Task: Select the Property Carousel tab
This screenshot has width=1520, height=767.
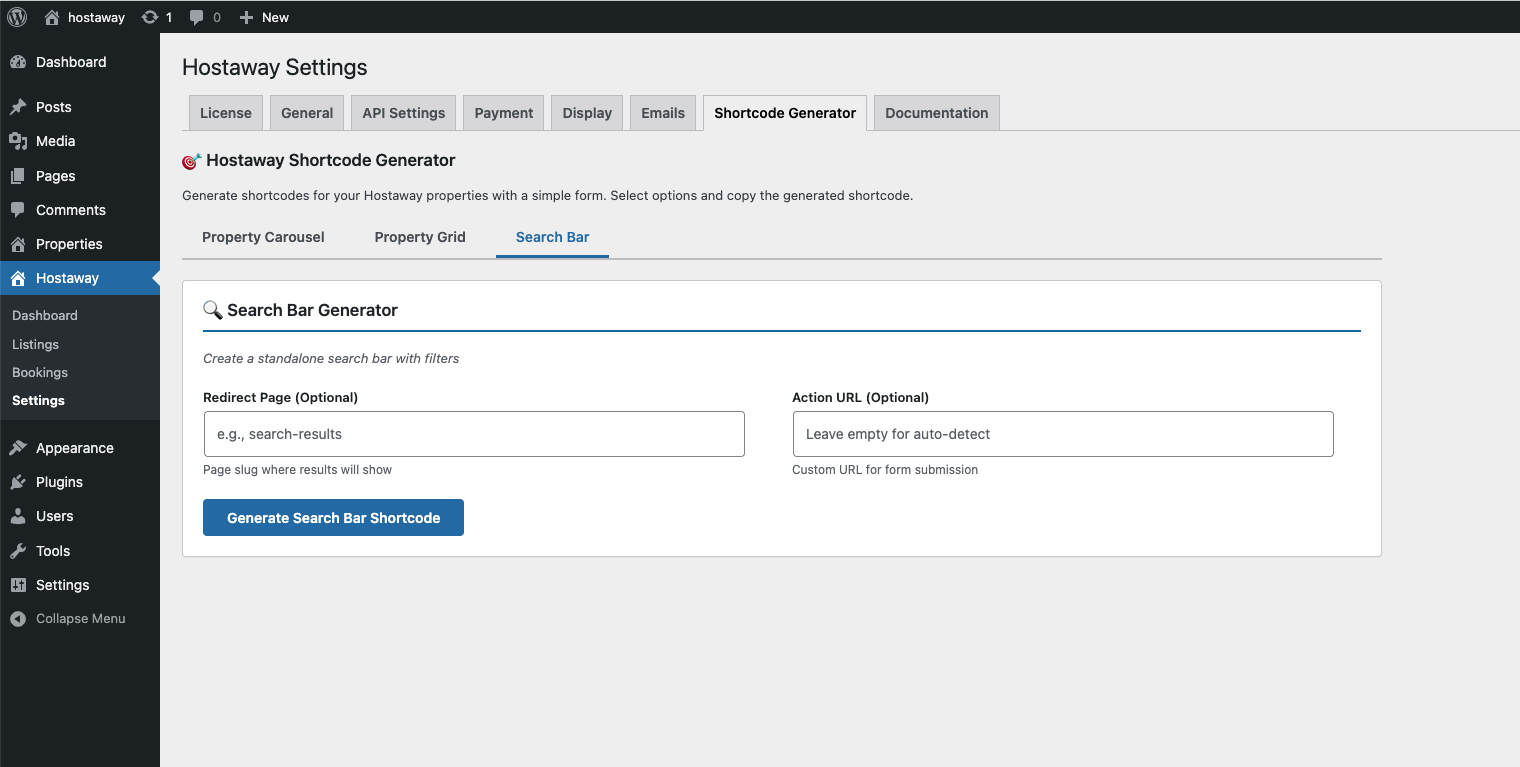Action: click(x=263, y=237)
